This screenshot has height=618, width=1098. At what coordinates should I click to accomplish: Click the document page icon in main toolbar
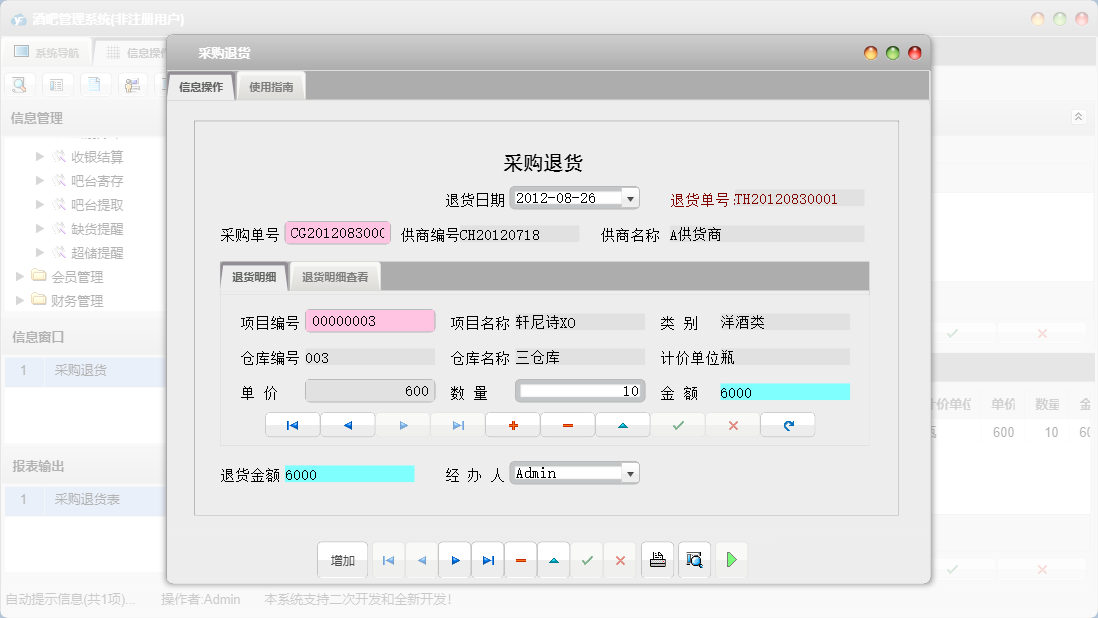(x=95, y=85)
